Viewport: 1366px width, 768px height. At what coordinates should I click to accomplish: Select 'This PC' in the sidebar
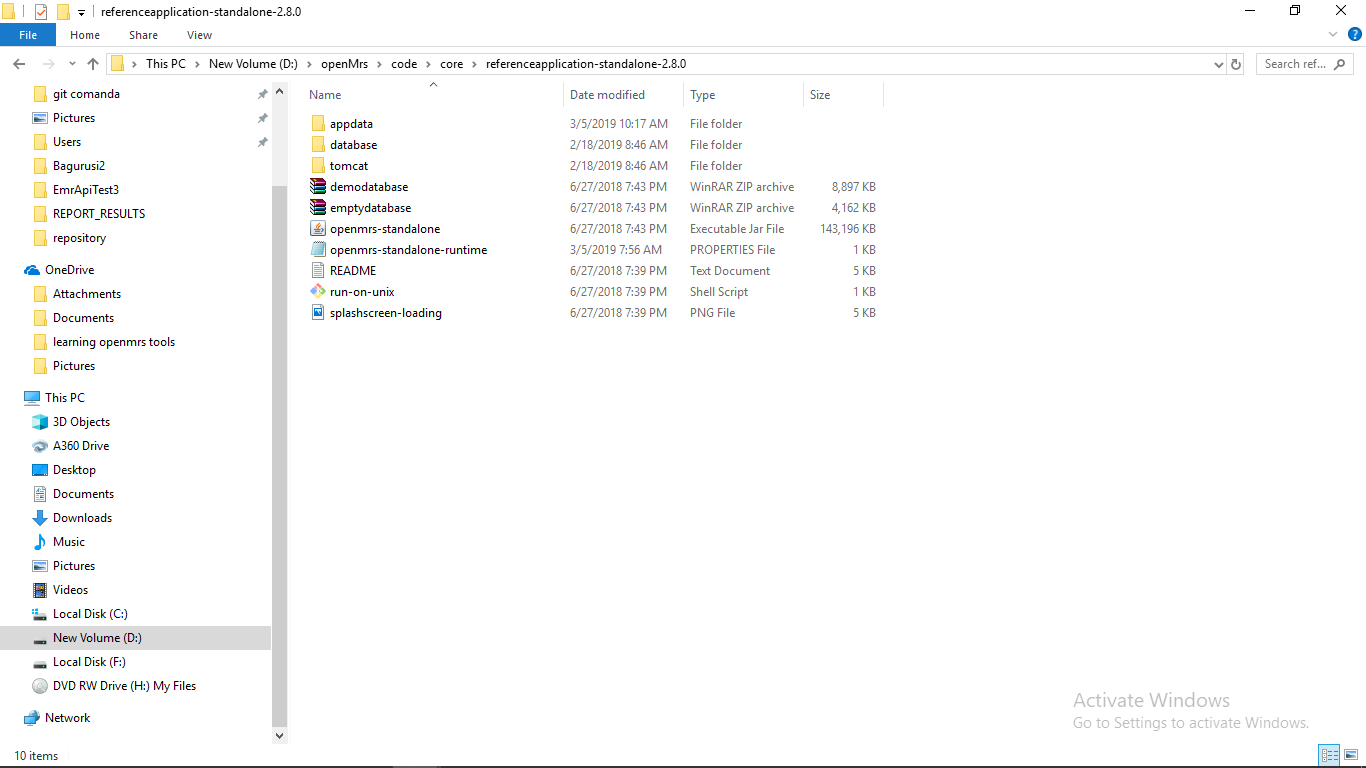pos(64,398)
